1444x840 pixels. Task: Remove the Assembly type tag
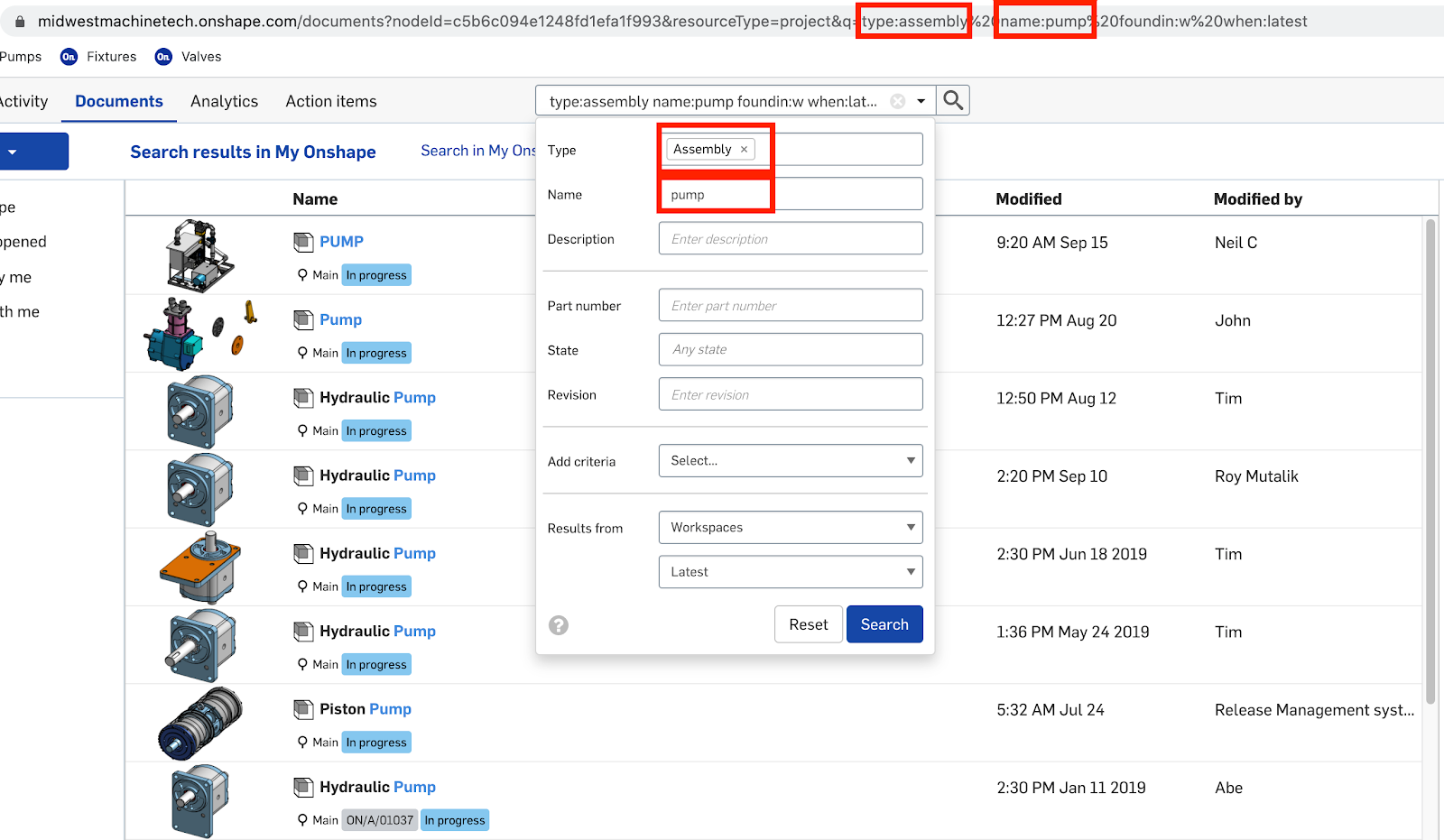click(744, 150)
